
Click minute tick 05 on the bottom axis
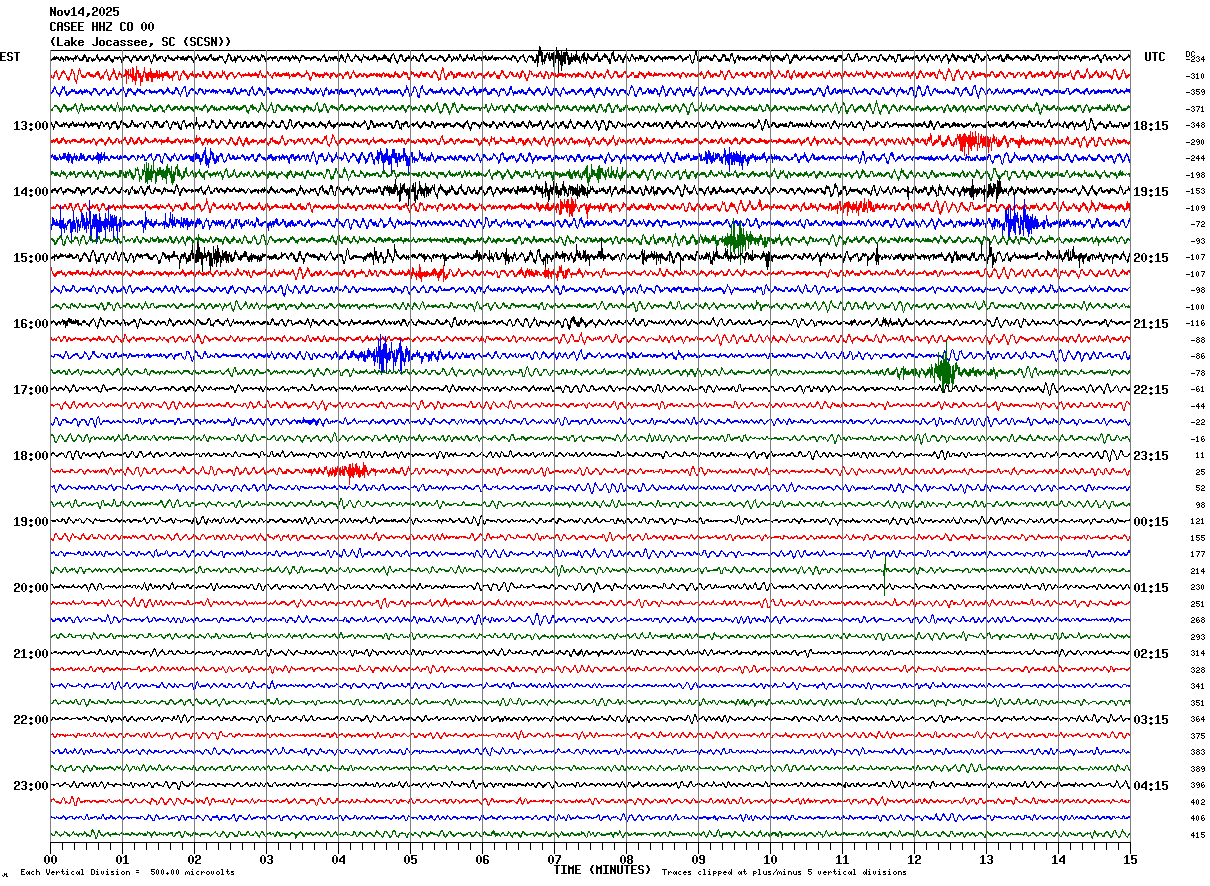tap(410, 859)
